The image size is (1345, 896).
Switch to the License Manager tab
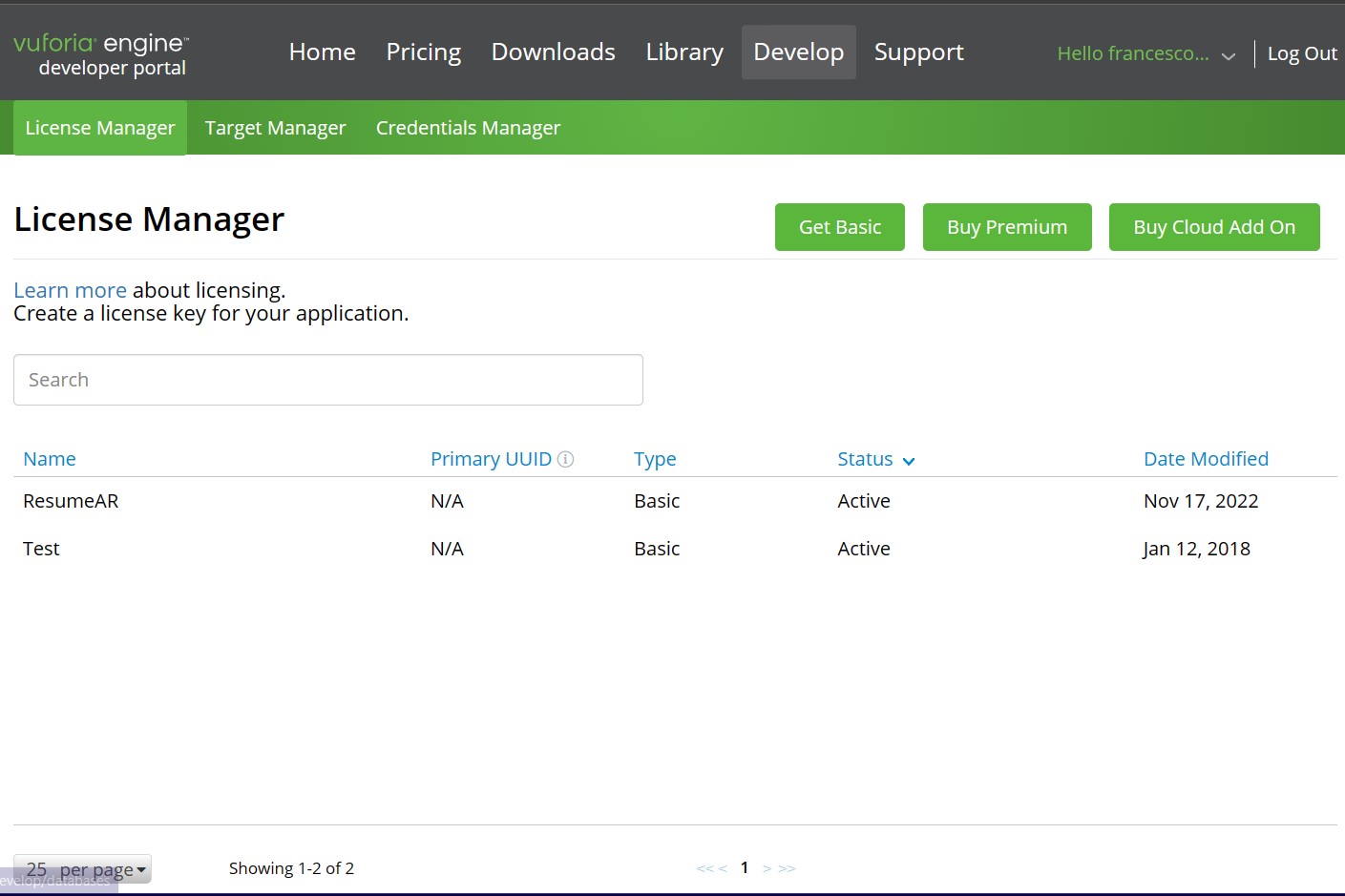(x=100, y=128)
